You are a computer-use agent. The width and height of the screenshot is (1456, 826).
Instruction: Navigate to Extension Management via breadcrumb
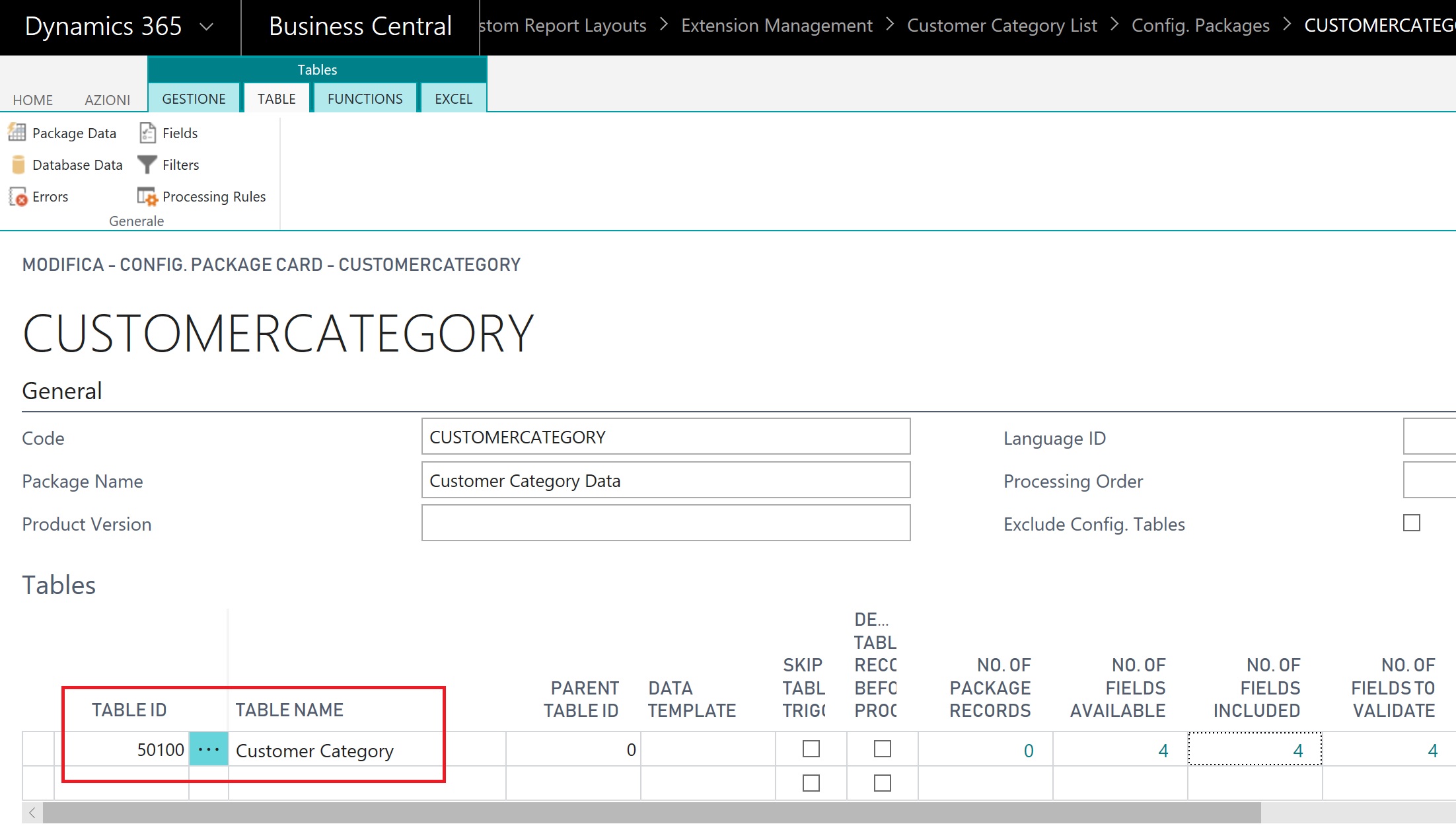[777, 25]
